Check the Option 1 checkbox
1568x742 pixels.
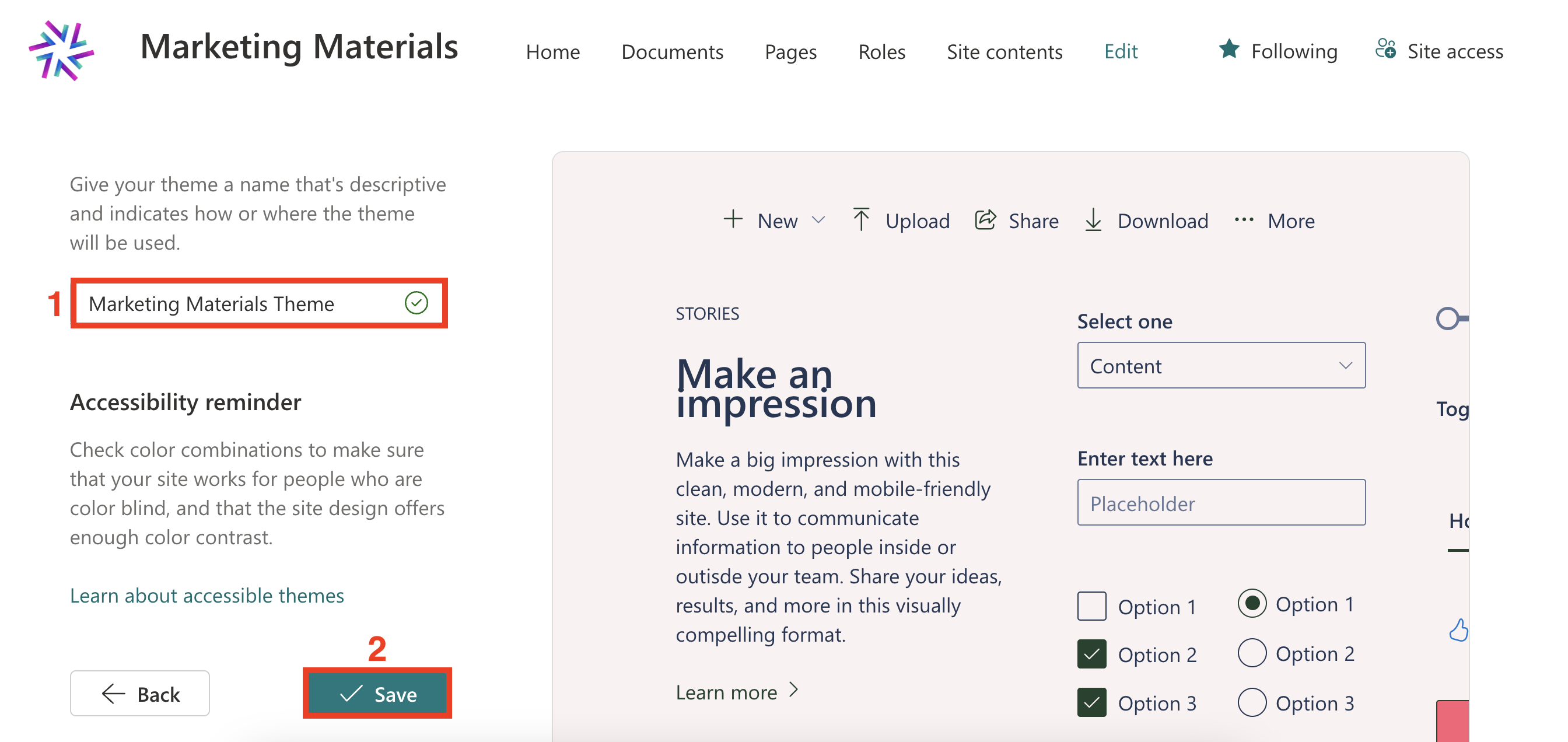click(1091, 606)
